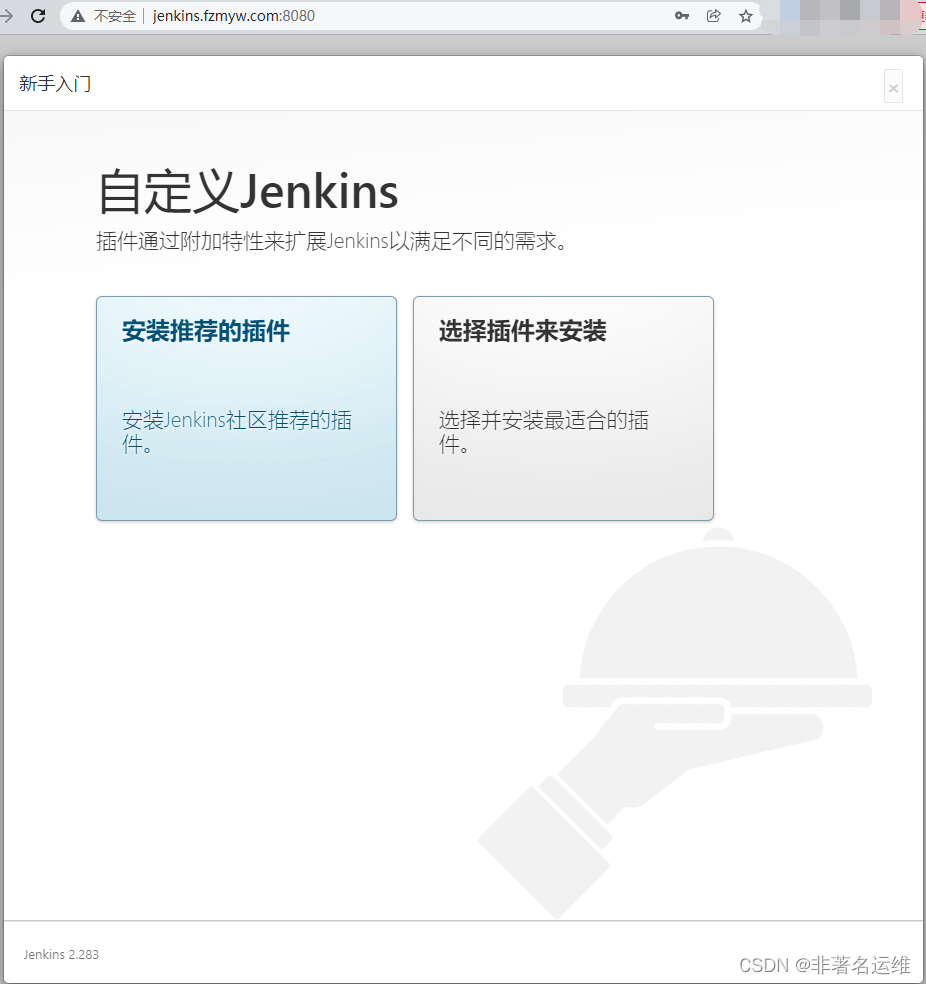
Task: Choose 安装推荐的插件 to install suggested plugins
Action: coord(247,409)
